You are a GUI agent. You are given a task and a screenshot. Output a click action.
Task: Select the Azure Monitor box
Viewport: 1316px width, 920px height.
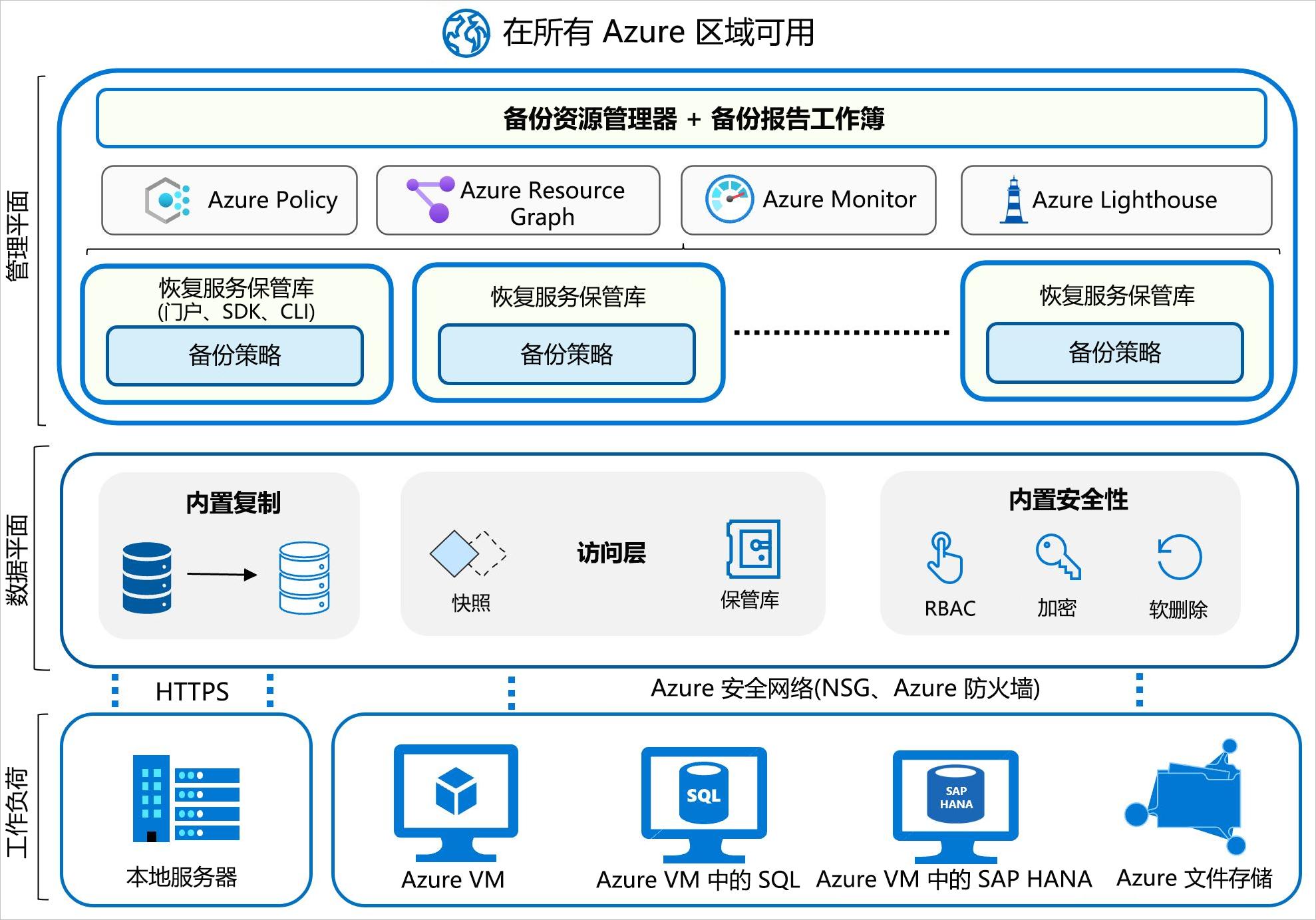pyautogui.click(x=808, y=200)
